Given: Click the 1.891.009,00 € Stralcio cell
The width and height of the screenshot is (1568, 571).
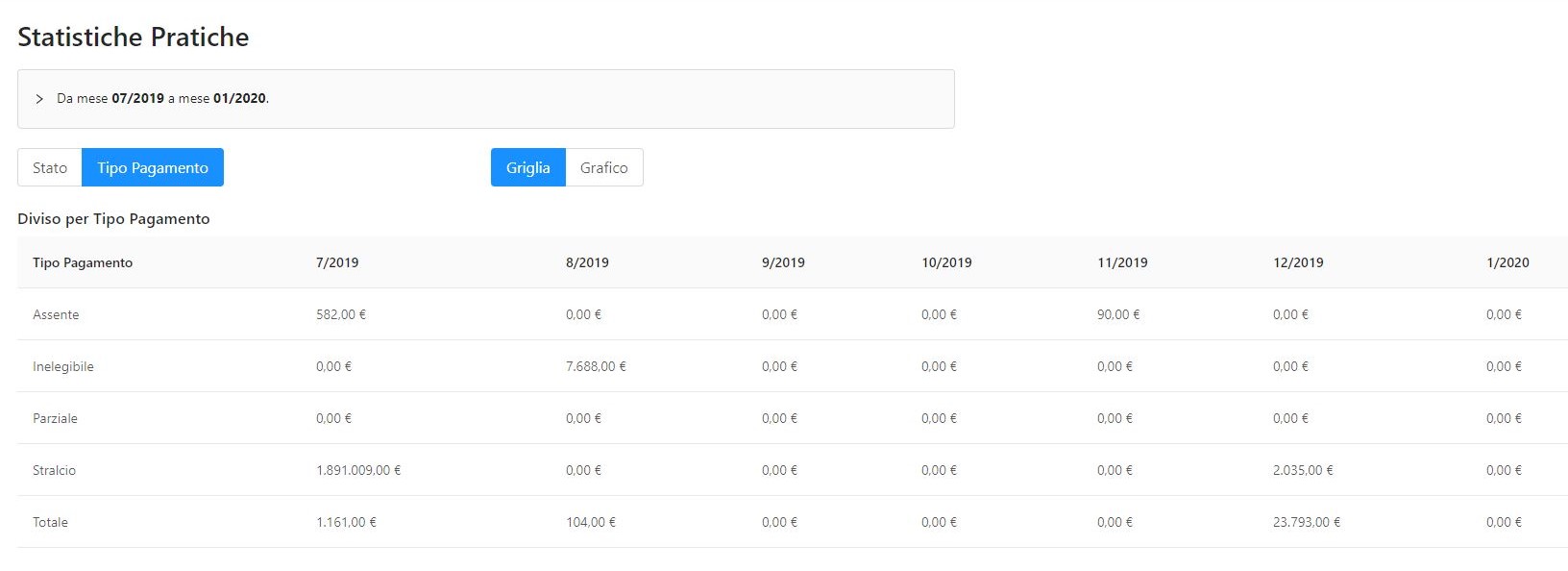Looking at the screenshot, I should [x=358, y=470].
